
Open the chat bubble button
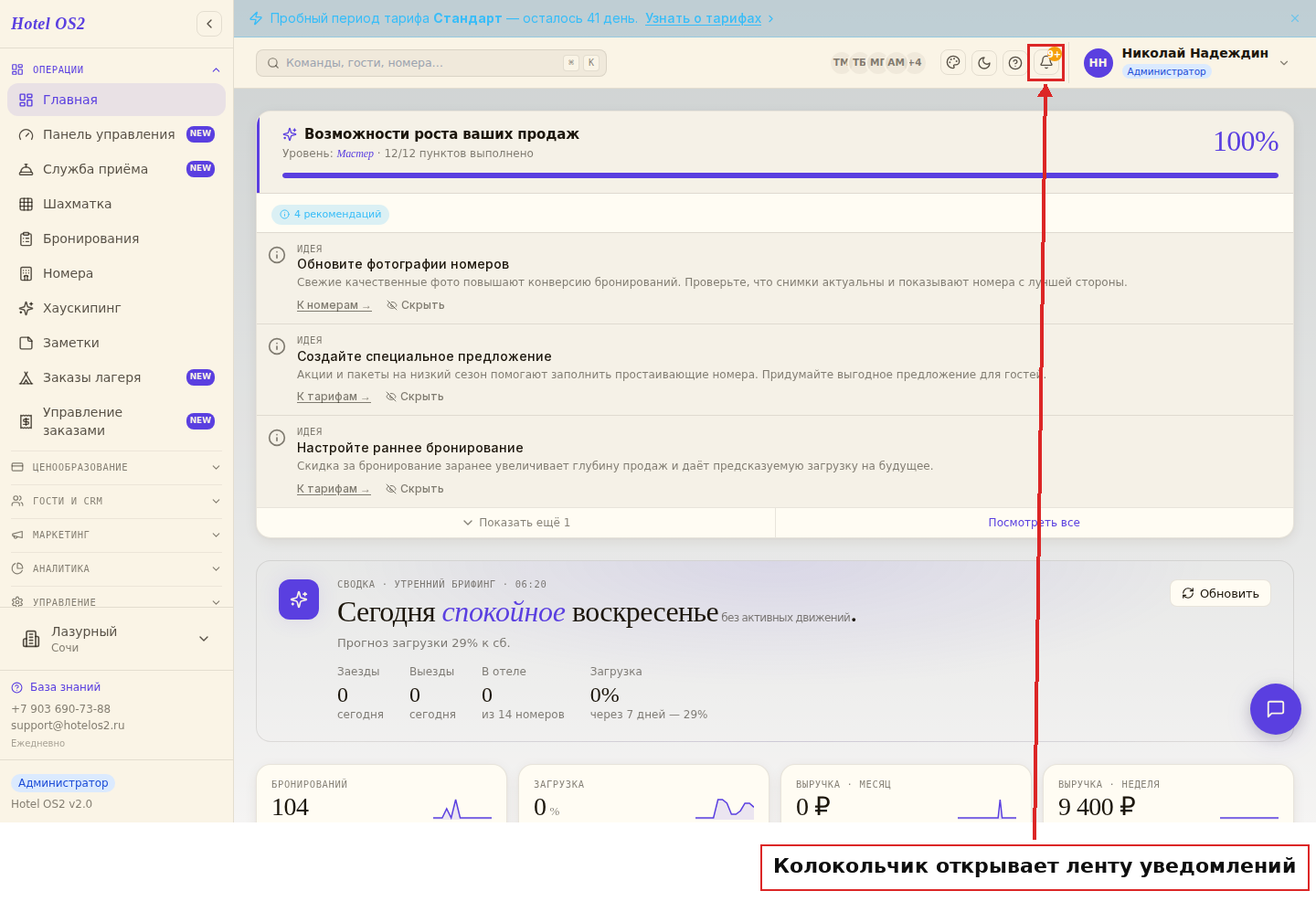coord(1276,709)
